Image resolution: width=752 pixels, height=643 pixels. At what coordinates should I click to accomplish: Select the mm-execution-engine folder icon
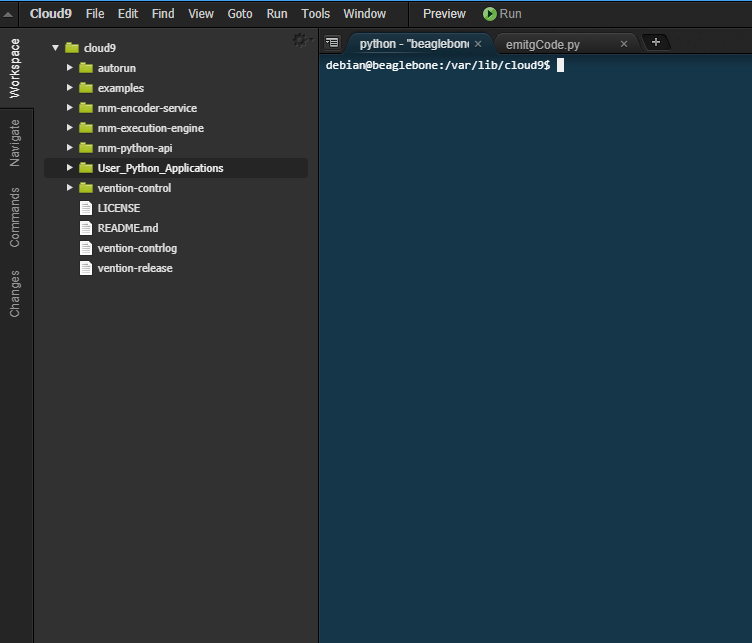pos(86,128)
